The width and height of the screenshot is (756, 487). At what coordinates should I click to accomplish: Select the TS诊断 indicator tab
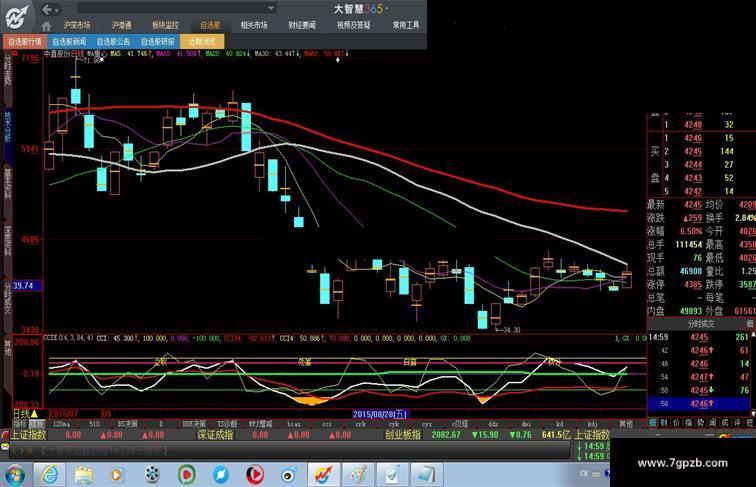point(227,424)
